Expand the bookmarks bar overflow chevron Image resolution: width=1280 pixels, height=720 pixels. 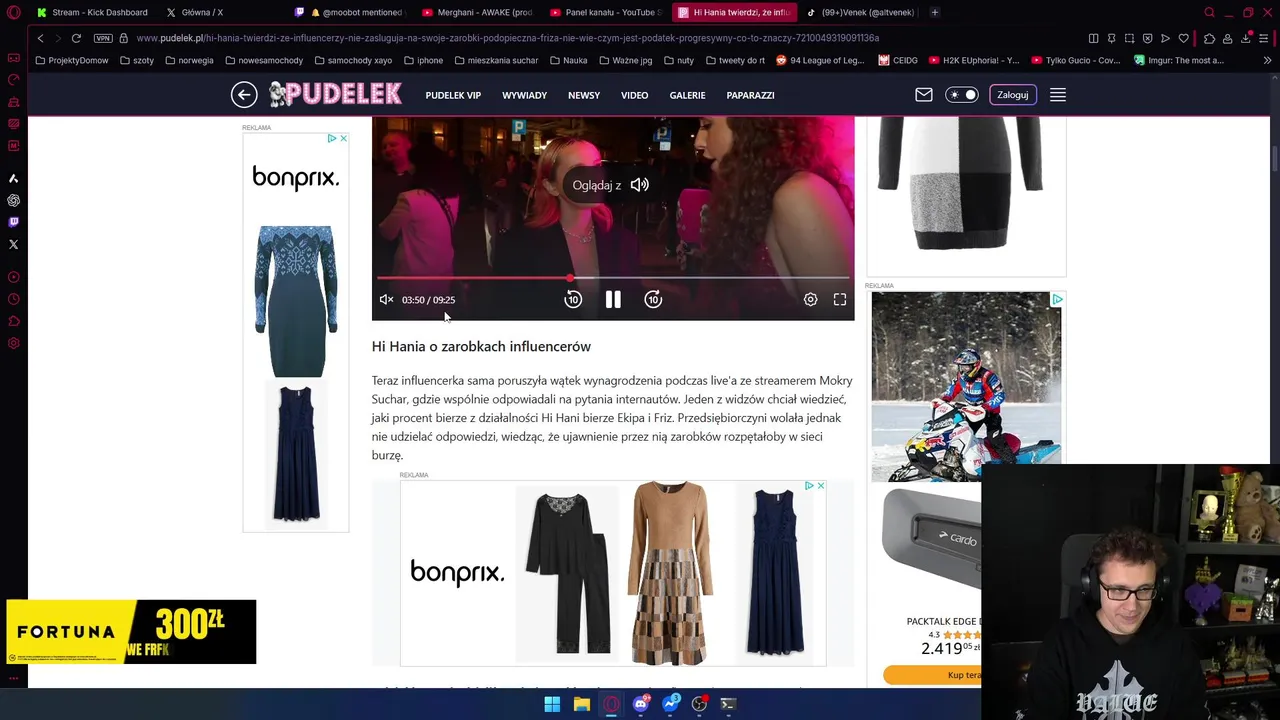(x=1267, y=60)
